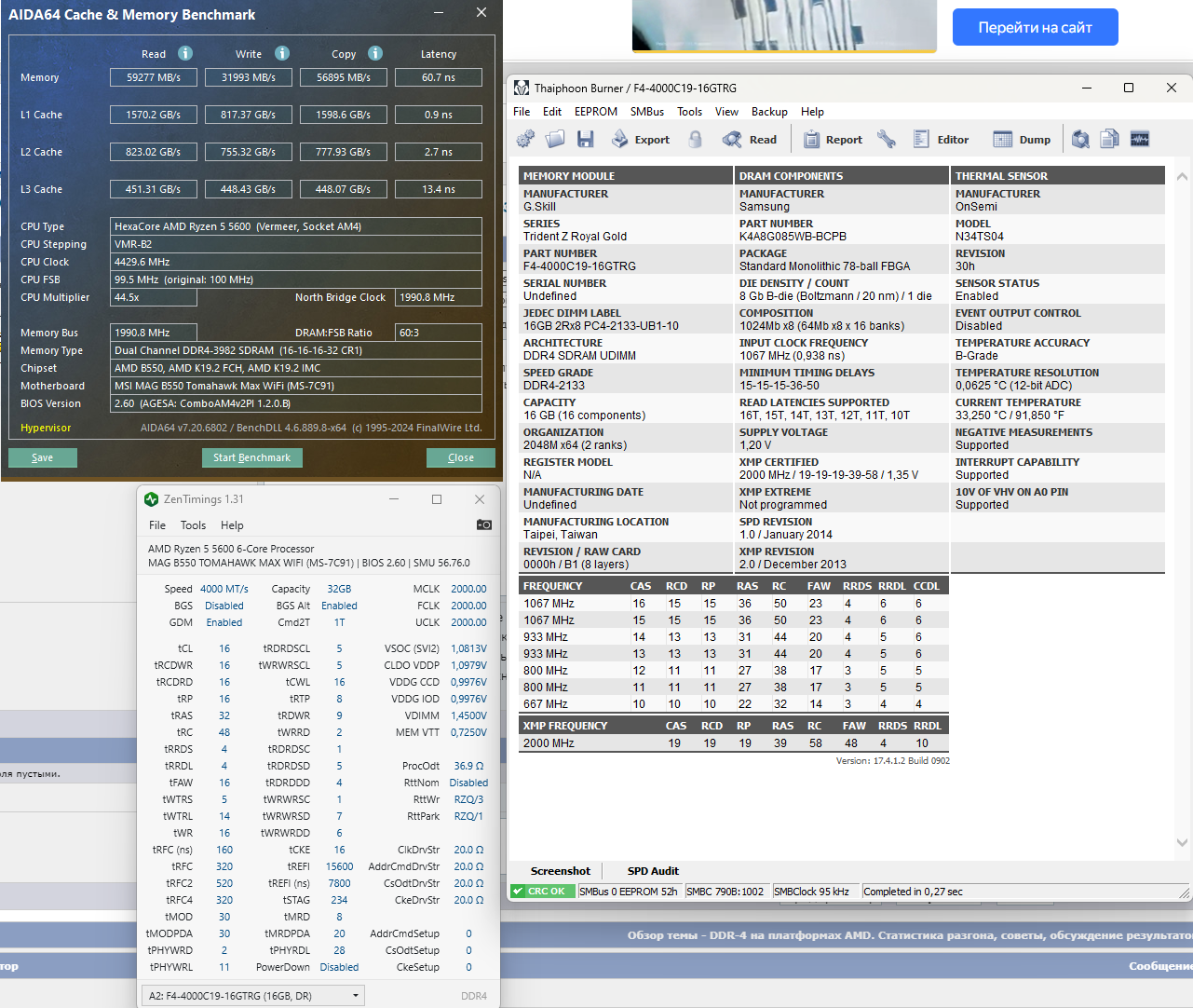Switch to the Screenshot tab

[561, 871]
